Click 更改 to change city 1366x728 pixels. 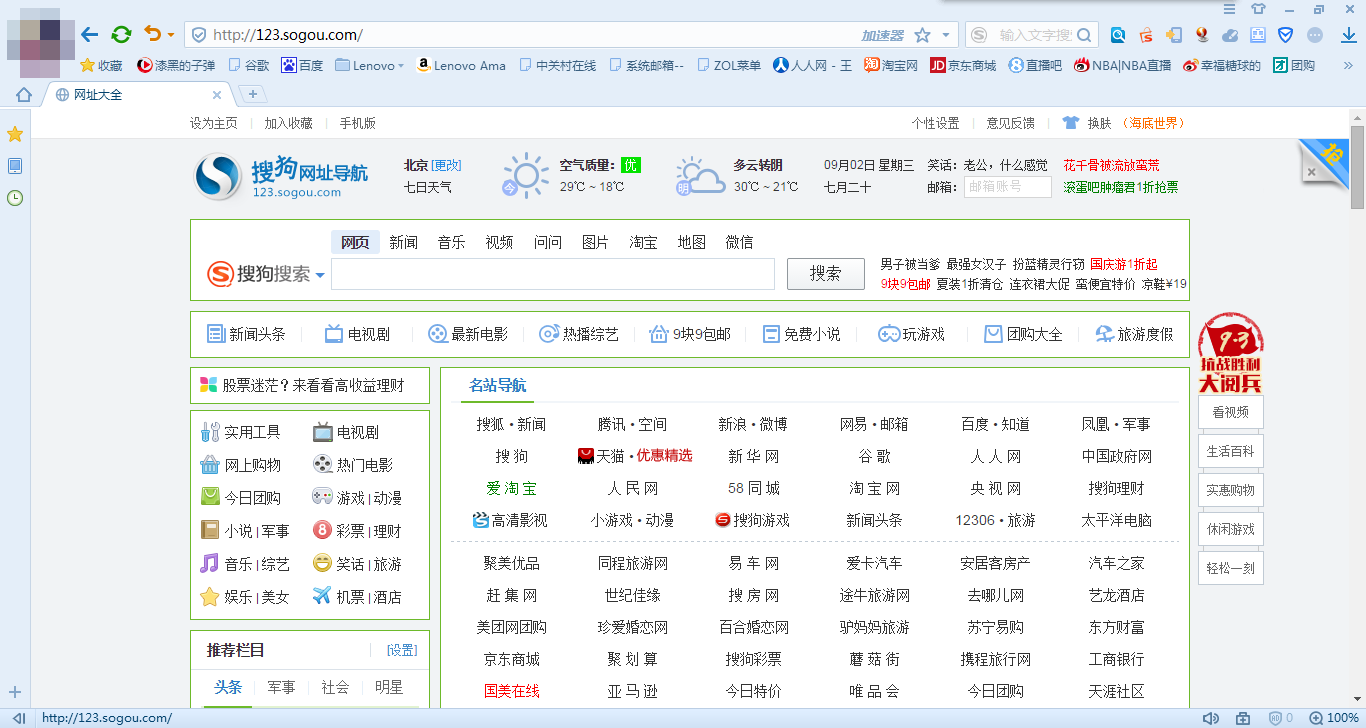[x=446, y=165]
